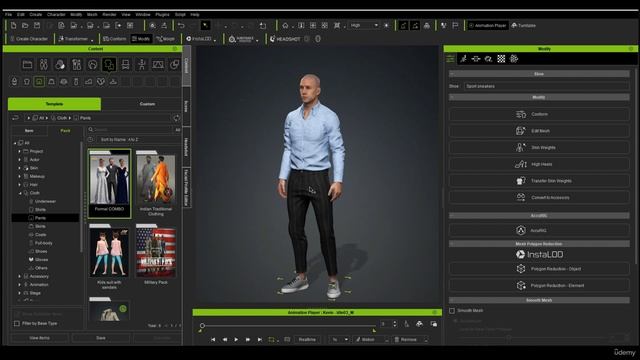Select the Animation pose figure icon in Content

pyautogui.click(x=142, y=64)
